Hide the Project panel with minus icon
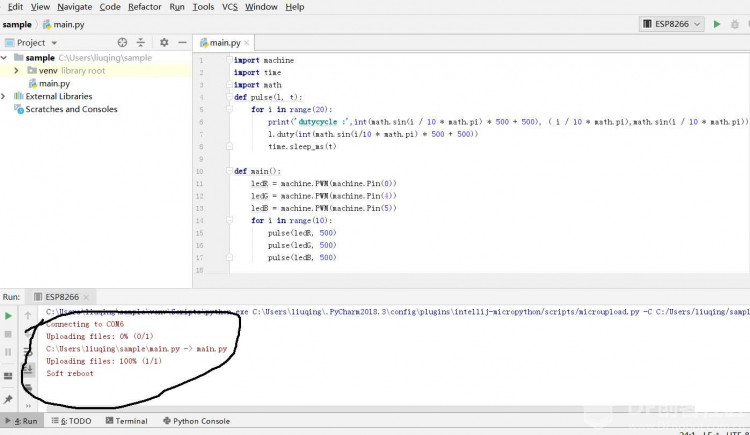 point(182,43)
